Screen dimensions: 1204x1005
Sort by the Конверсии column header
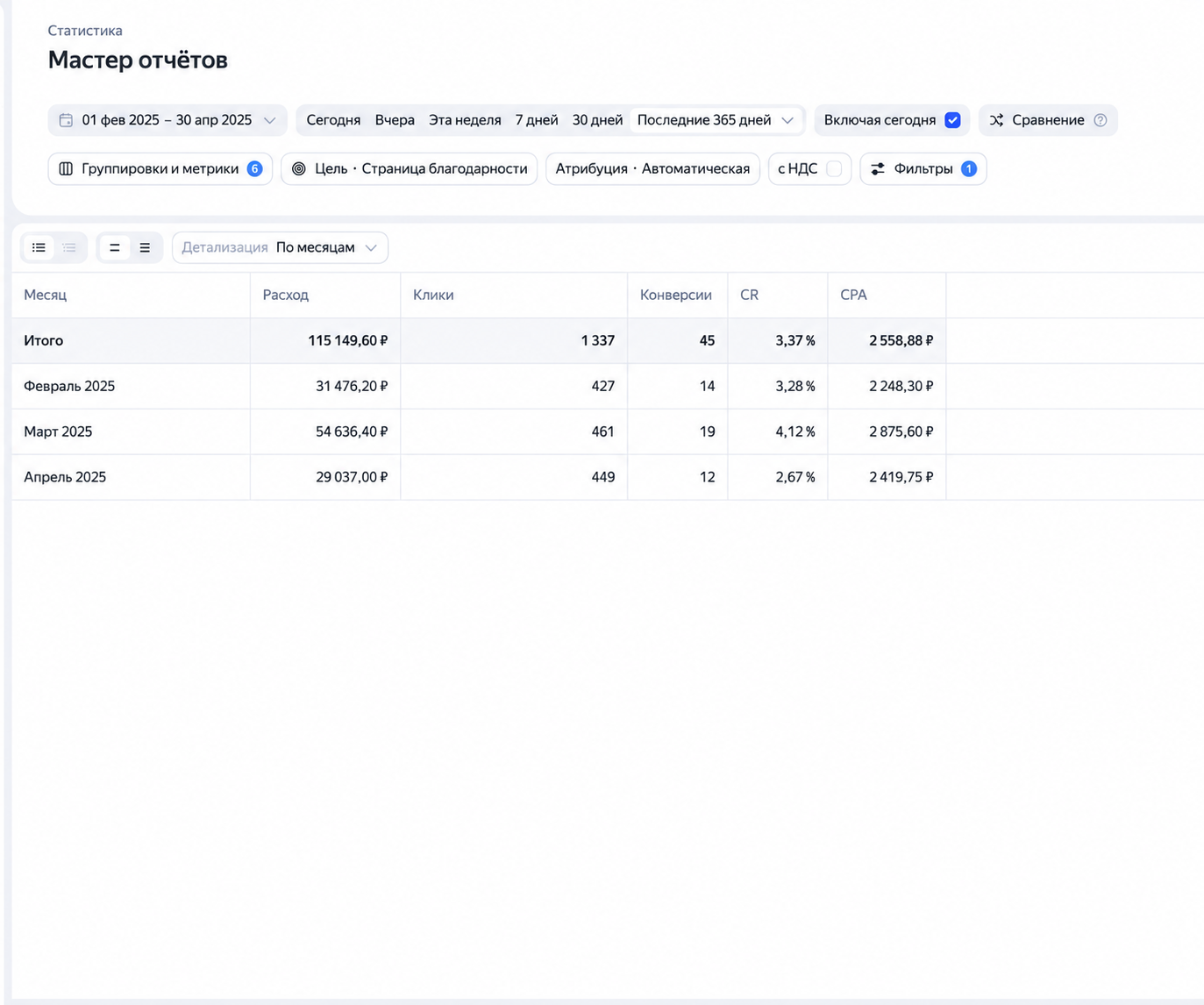pos(676,295)
